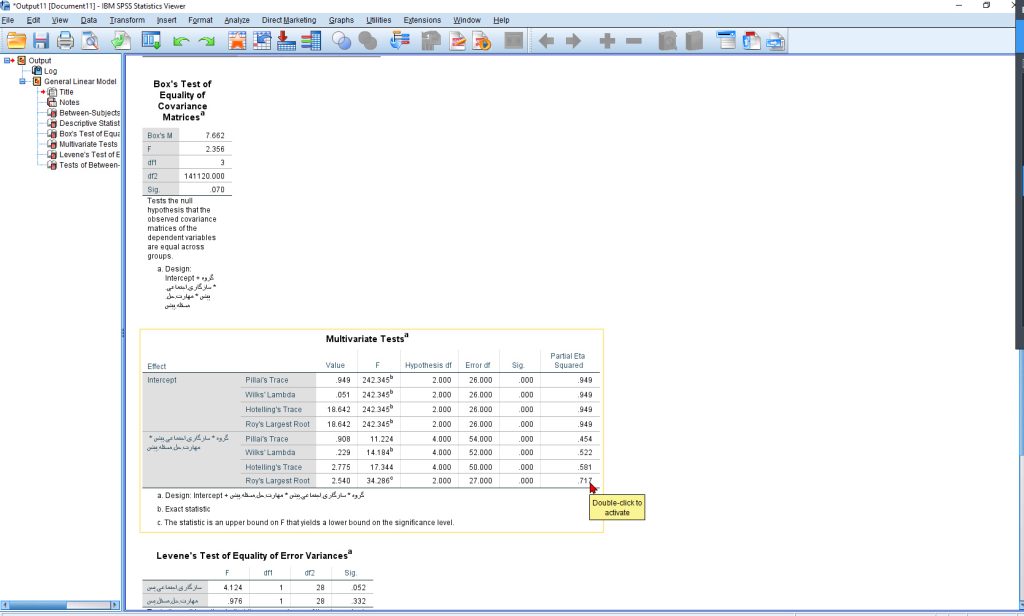Screen dimensions: 1024x616
Task: Open the Analyze menu
Action: [x=237, y=20]
